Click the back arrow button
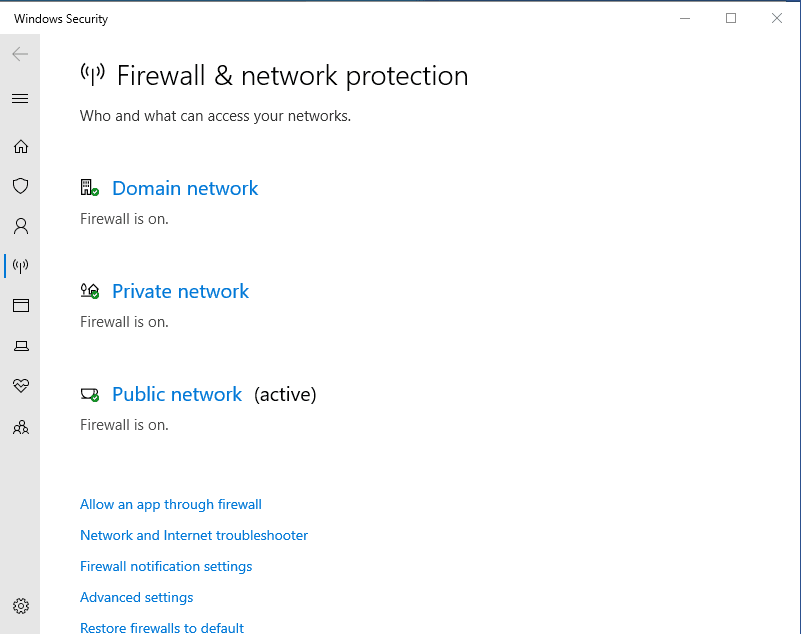801x634 pixels. pos(20,54)
